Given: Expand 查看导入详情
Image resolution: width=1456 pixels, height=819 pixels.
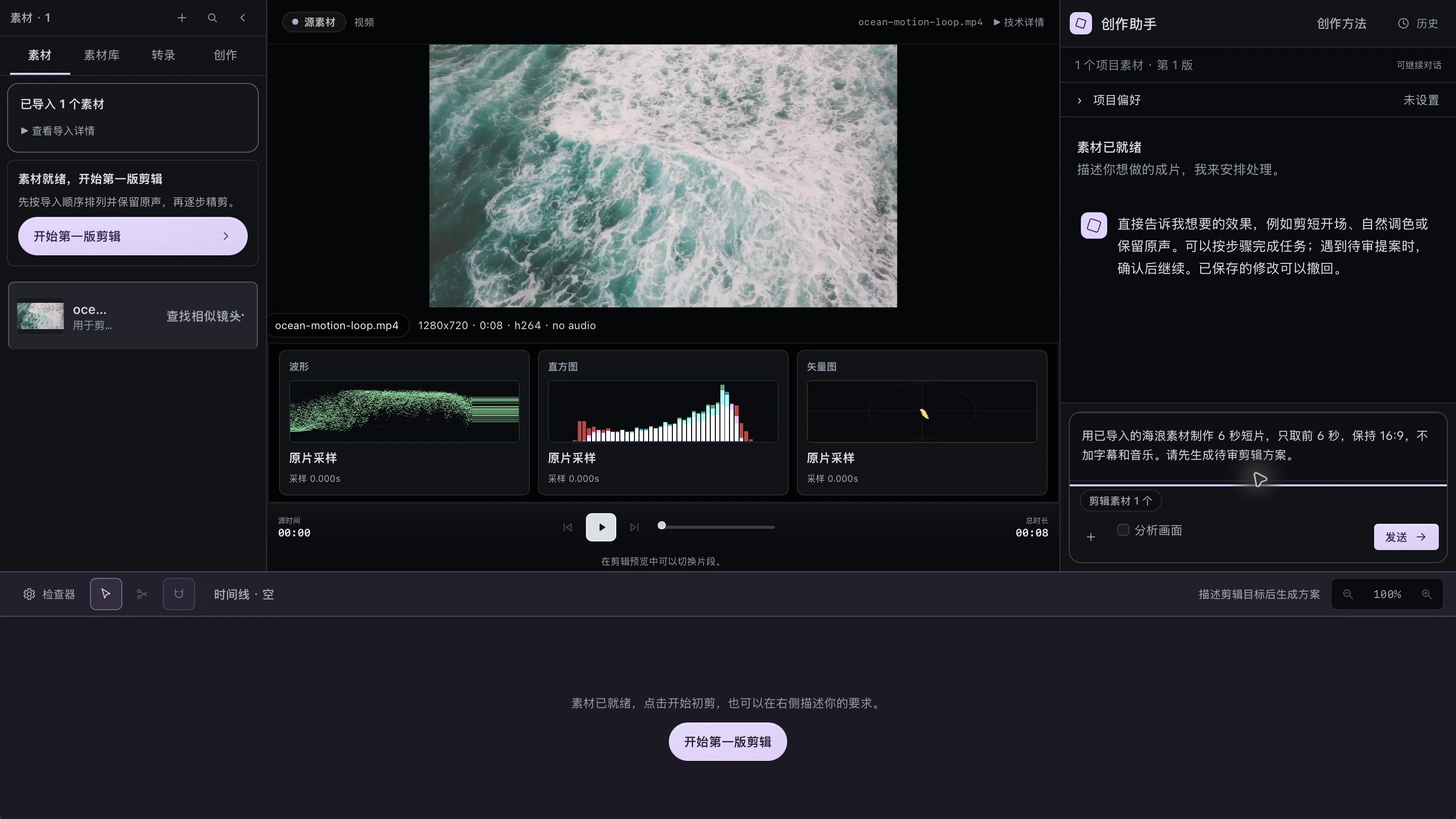Looking at the screenshot, I should coord(58,131).
